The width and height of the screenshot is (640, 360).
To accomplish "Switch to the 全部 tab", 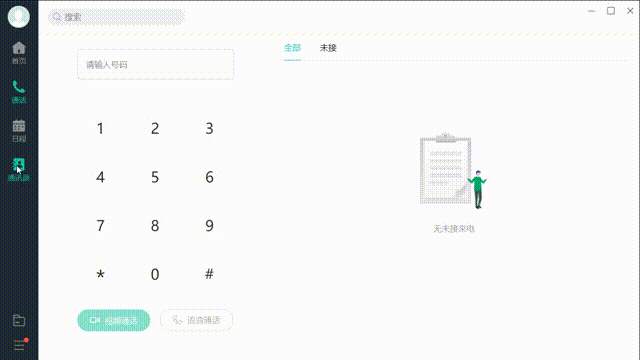I will (292, 48).
